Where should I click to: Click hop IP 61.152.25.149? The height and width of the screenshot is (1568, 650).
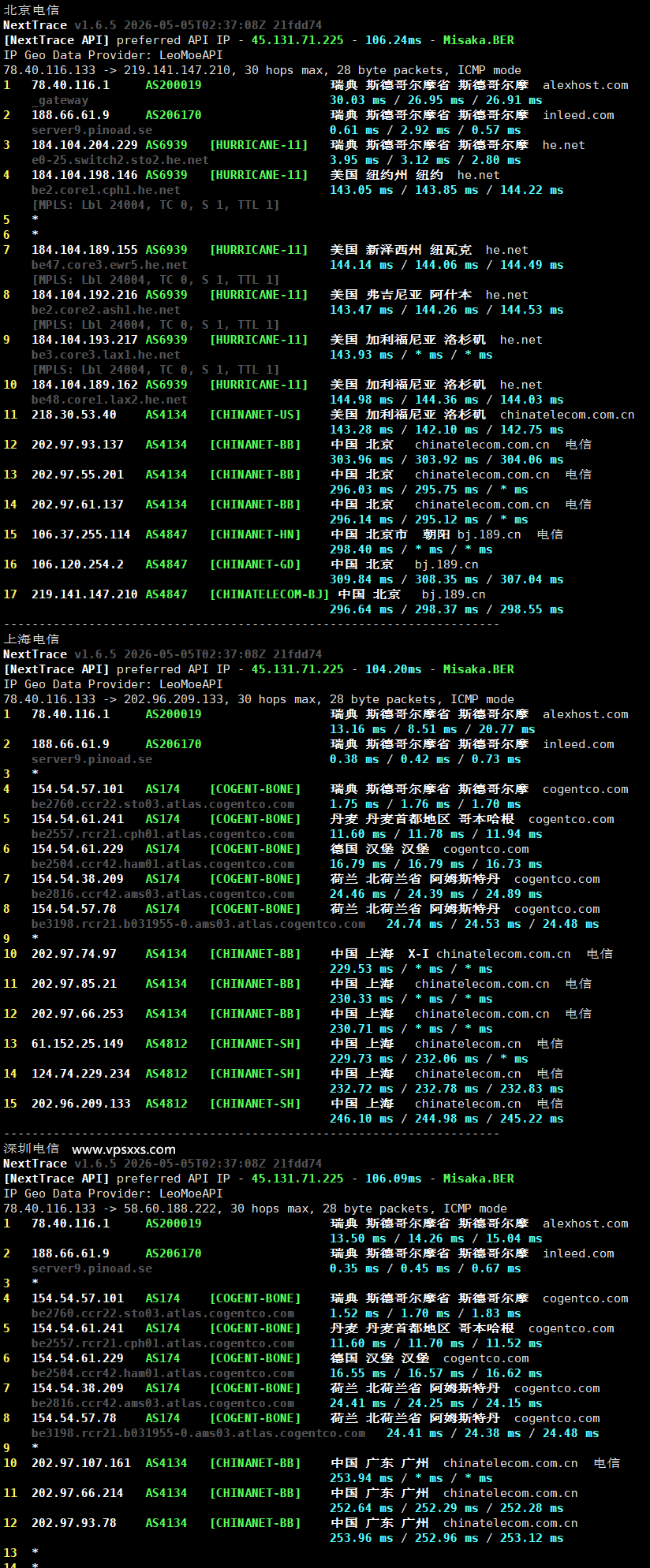coord(77,1044)
